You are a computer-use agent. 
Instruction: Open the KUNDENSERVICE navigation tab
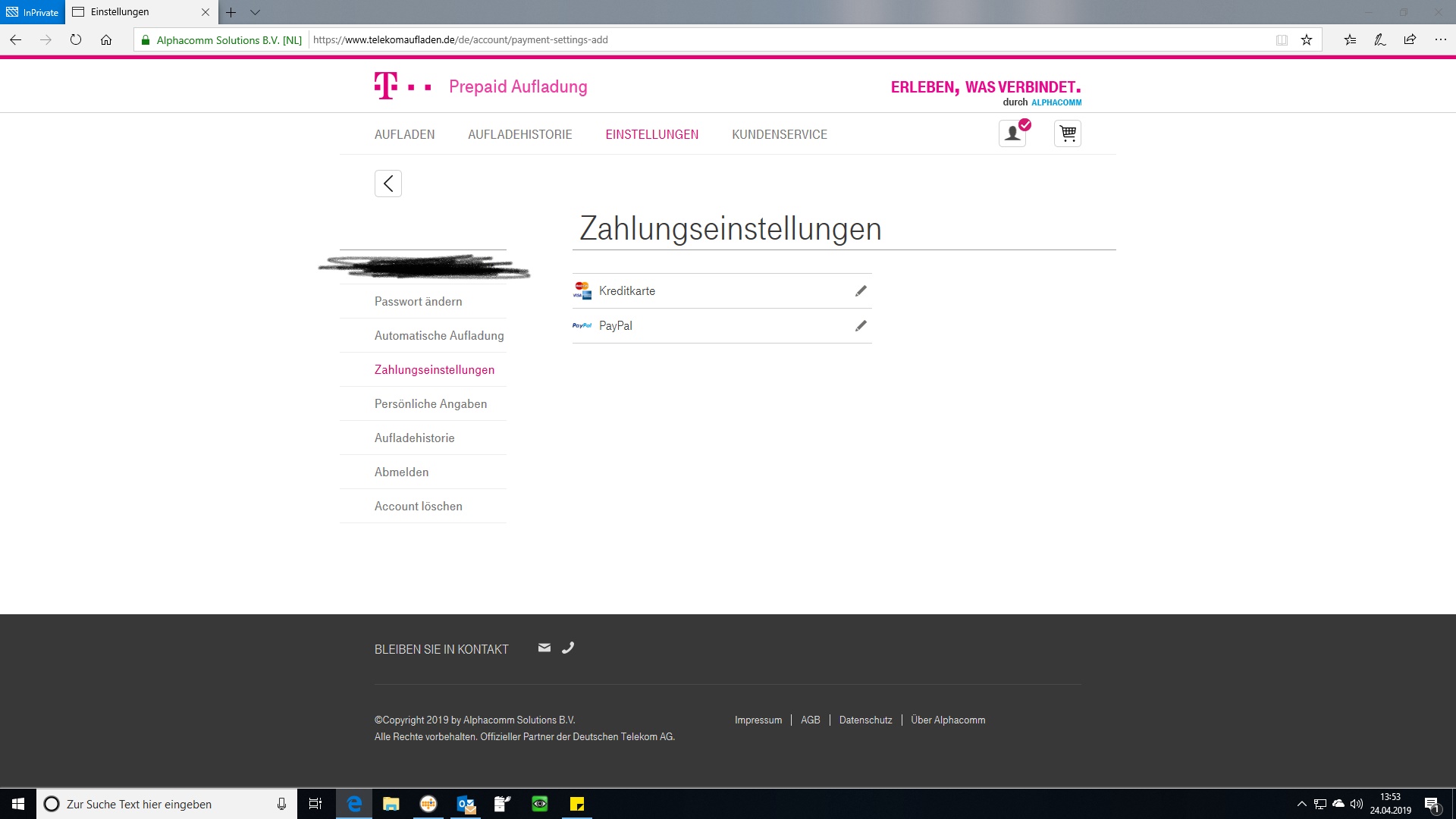[x=779, y=134]
